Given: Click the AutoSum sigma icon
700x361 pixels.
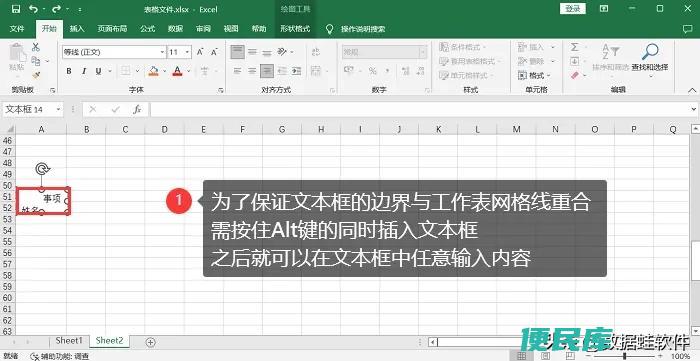Looking at the screenshot, I should 575,47.
